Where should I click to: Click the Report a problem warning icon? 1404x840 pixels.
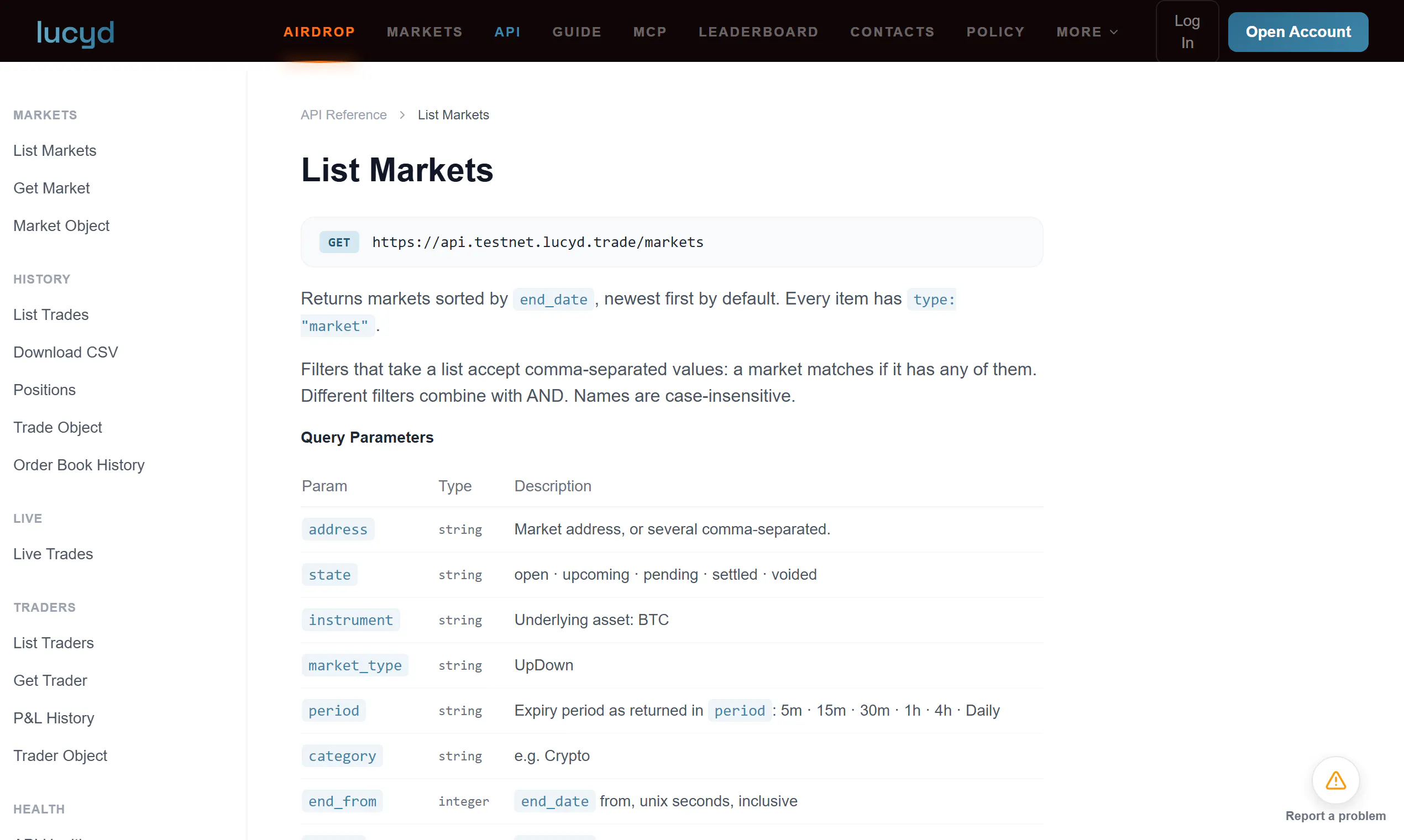point(1335,780)
